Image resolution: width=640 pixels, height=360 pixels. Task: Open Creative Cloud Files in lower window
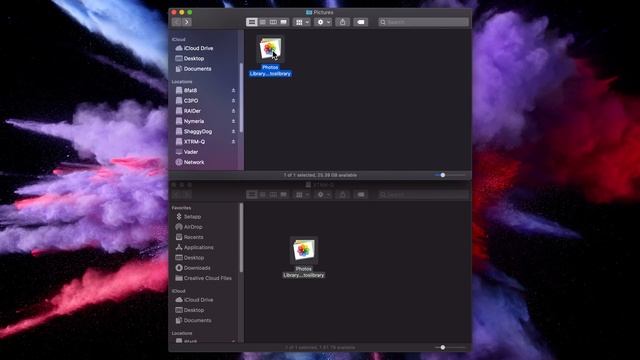pyautogui.click(x=206, y=278)
